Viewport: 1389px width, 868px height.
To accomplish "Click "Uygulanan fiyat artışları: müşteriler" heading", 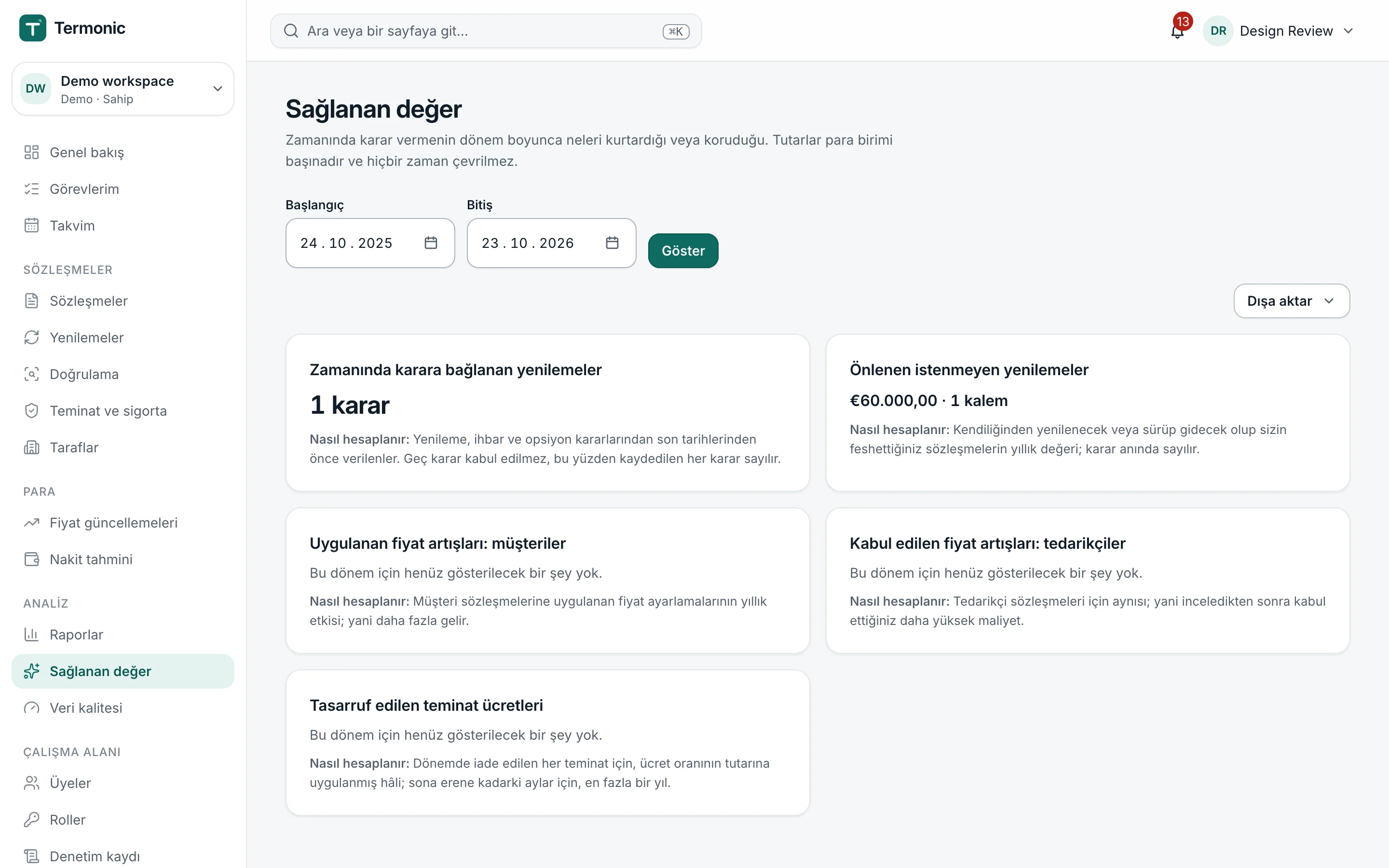I will pos(438,543).
